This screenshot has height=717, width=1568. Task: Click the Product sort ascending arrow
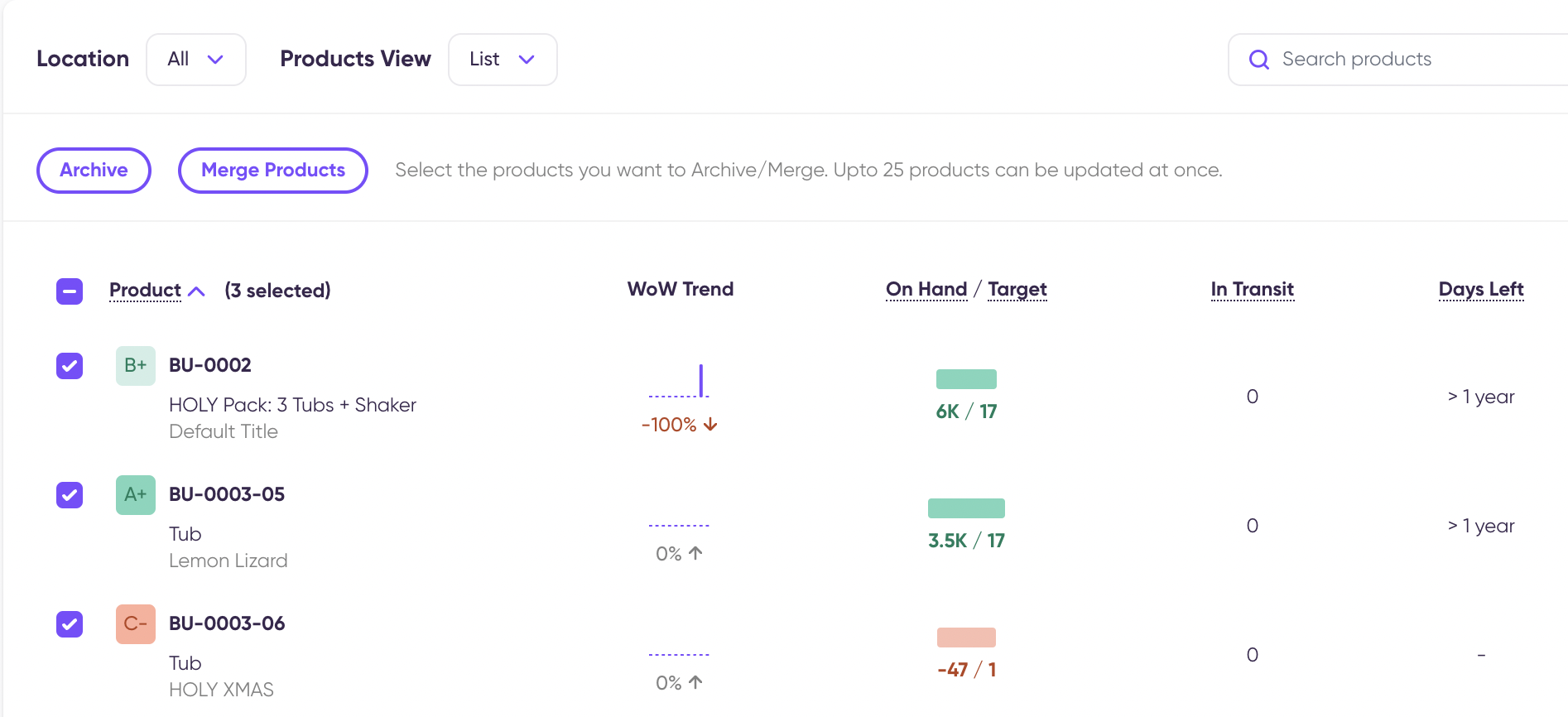click(196, 291)
